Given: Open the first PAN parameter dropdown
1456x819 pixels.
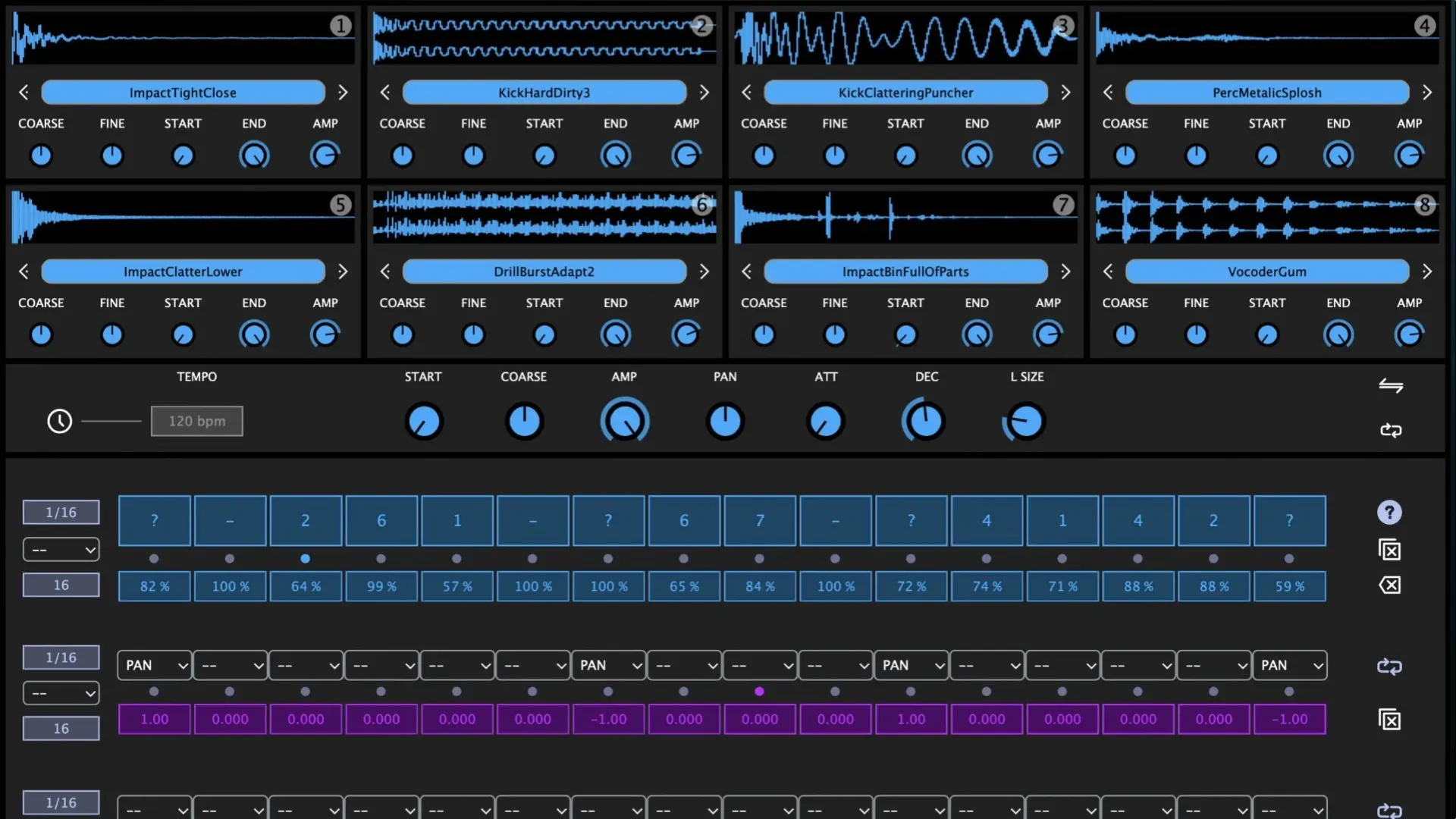Looking at the screenshot, I should [x=154, y=665].
